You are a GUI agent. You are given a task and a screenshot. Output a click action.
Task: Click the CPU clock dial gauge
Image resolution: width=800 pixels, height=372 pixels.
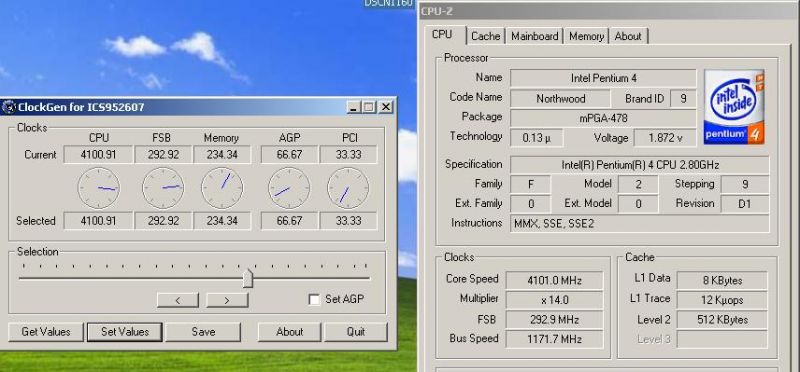click(99, 188)
